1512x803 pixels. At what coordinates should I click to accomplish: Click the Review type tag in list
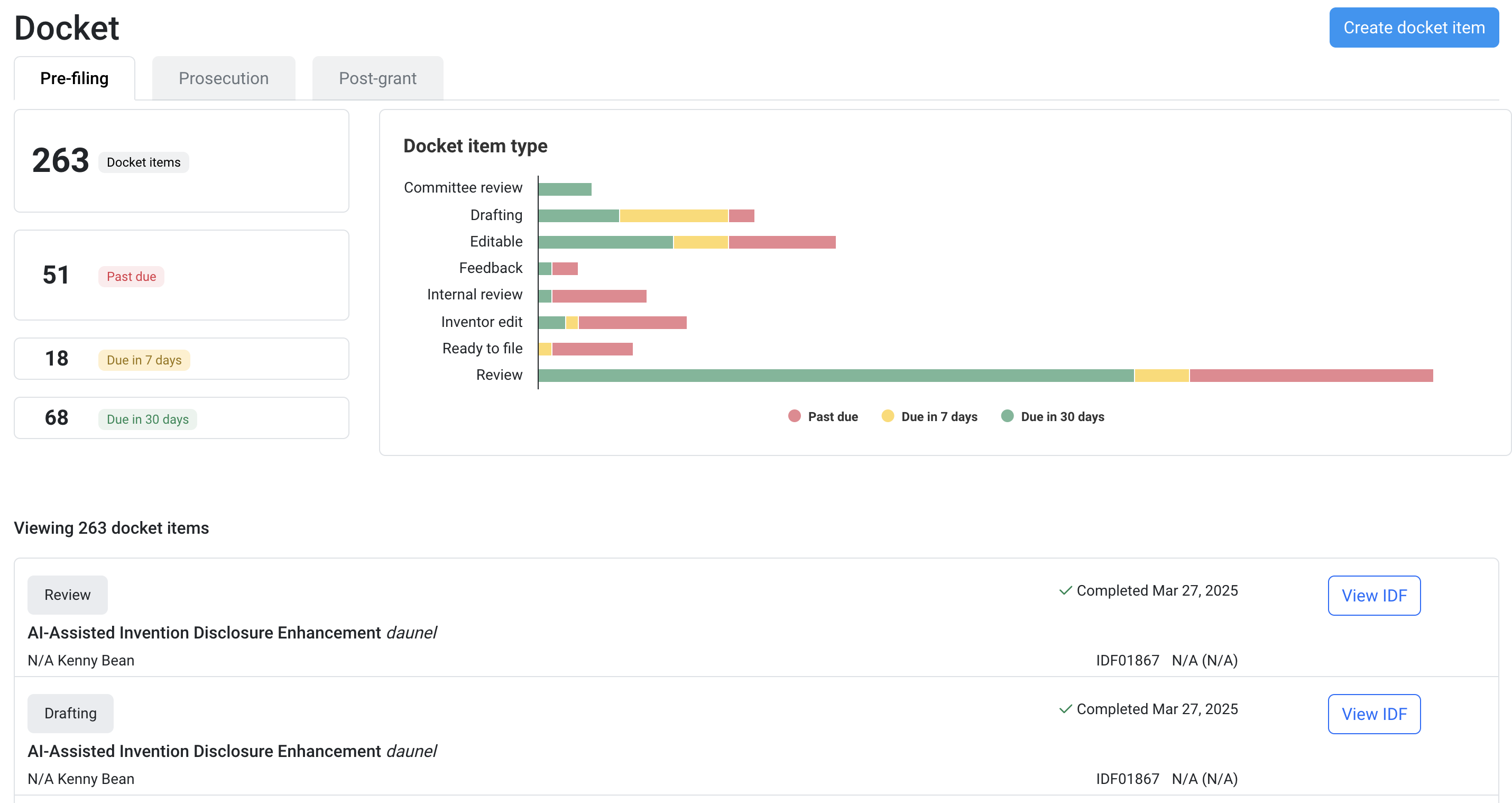click(x=68, y=595)
